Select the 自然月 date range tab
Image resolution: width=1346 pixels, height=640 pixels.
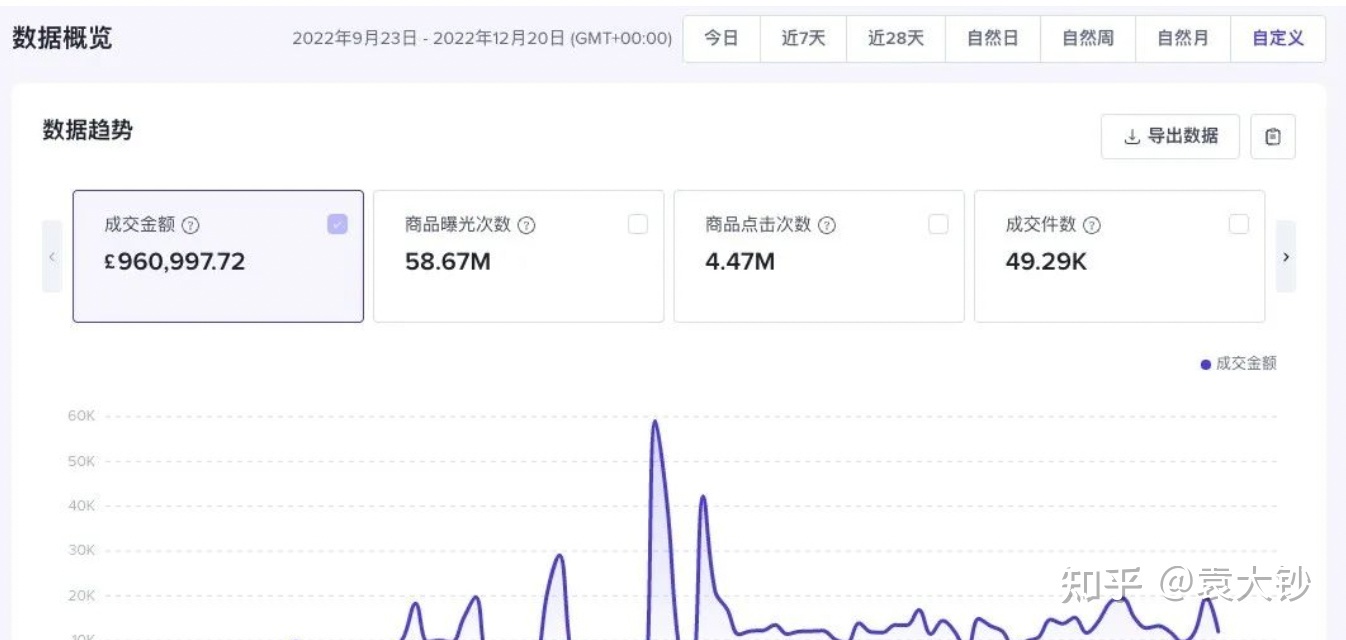click(1182, 39)
